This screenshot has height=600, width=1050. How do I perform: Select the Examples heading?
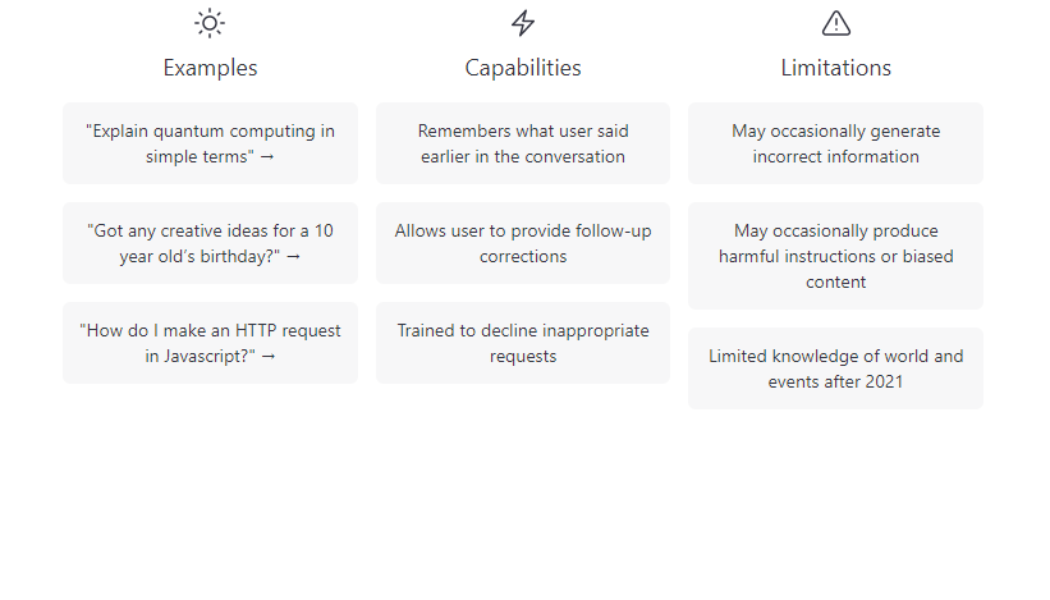pyautogui.click(x=210, y=67)
